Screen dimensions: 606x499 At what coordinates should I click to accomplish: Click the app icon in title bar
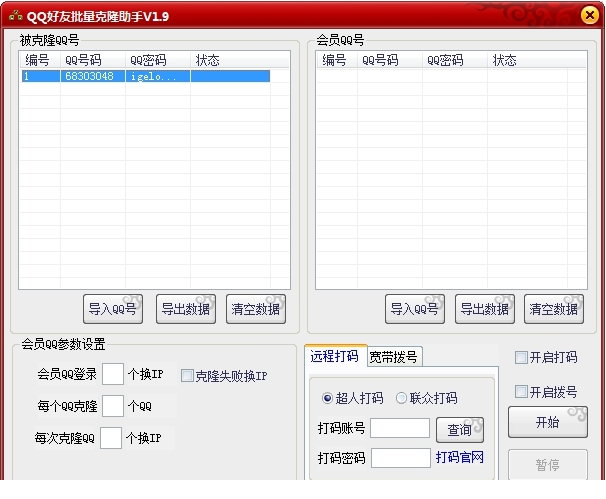click(x=15, y=16)
